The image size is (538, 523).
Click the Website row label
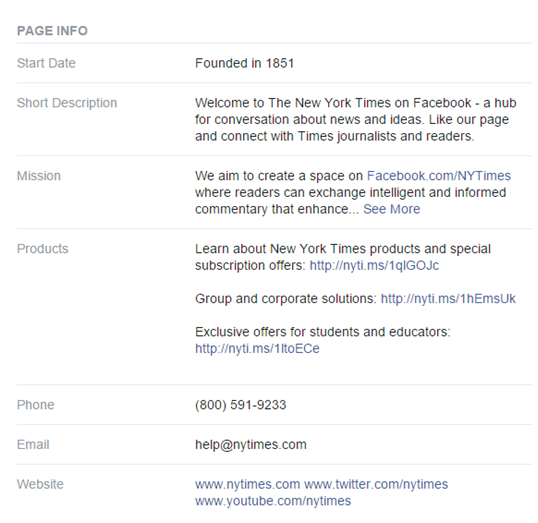[40, 485]
